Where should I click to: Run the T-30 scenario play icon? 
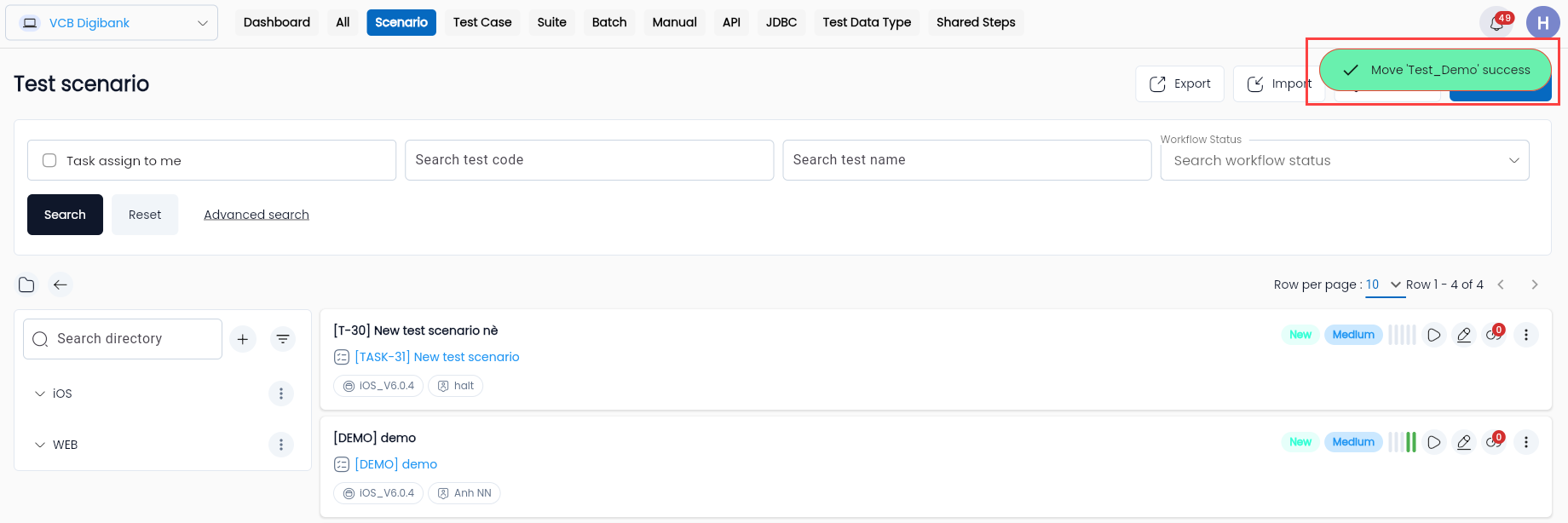[1434, 335]
